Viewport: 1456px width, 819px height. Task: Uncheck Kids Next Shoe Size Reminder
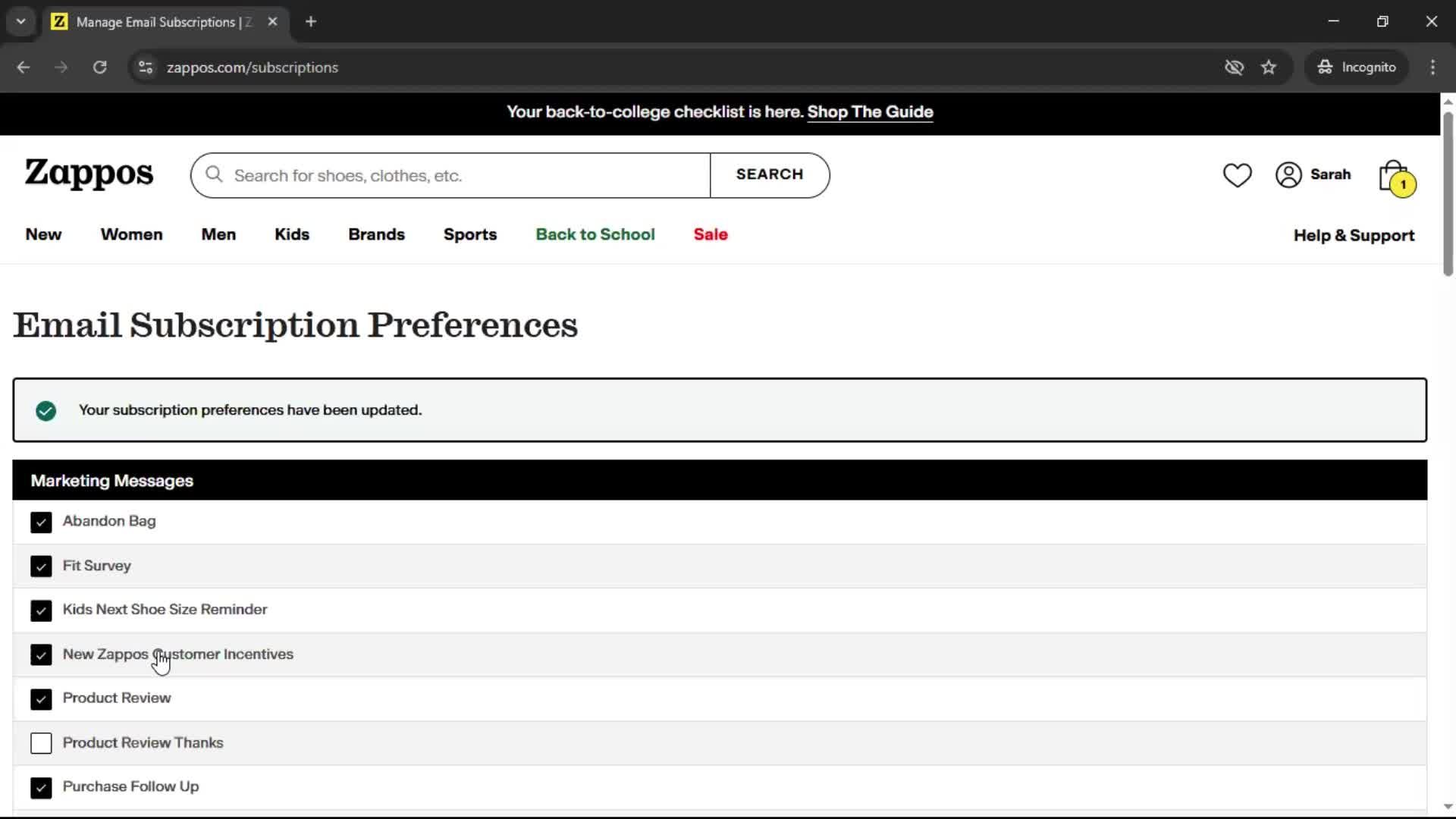[41, 610]
